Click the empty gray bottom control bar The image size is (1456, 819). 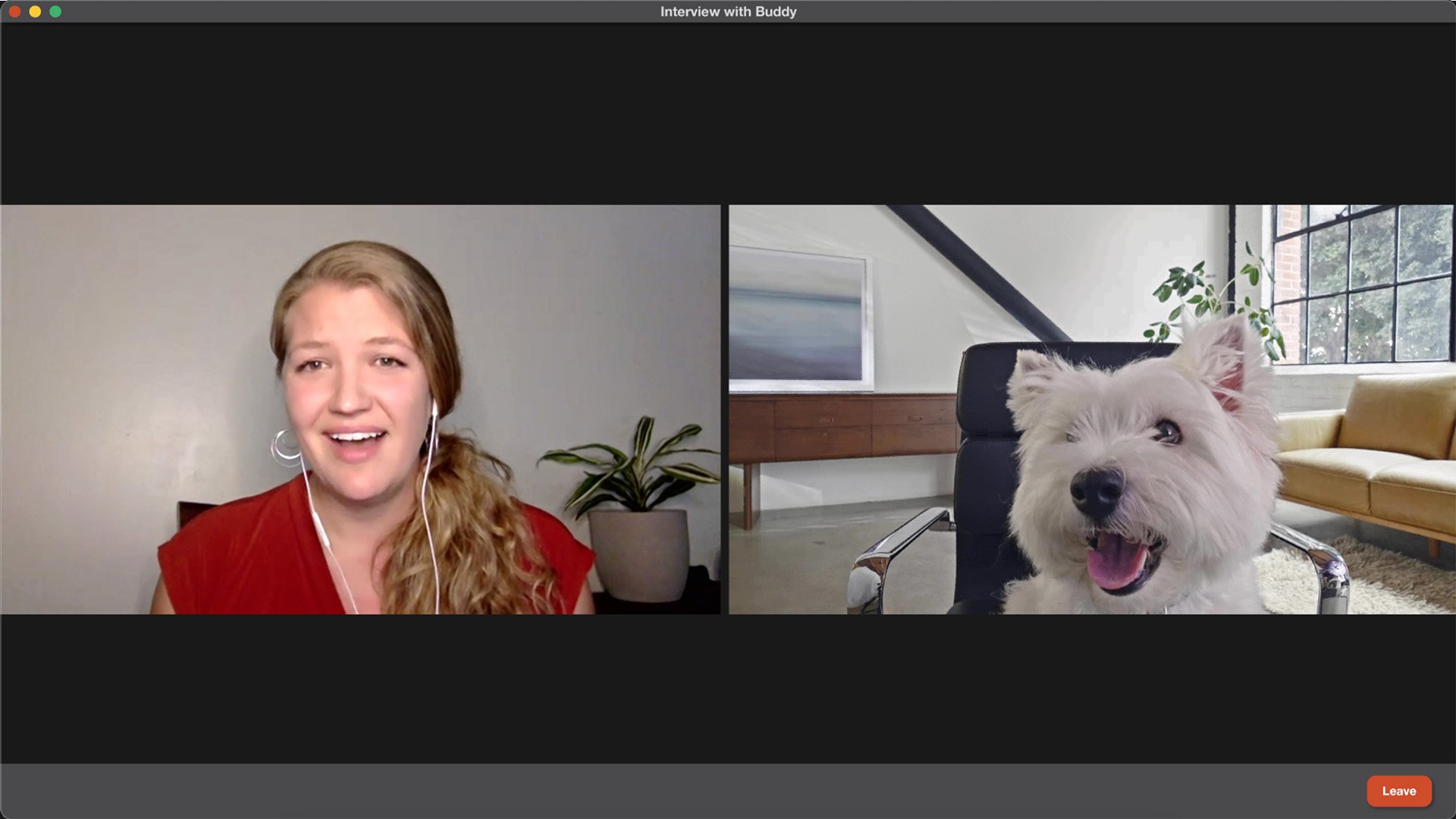click(x=682, y=791)
